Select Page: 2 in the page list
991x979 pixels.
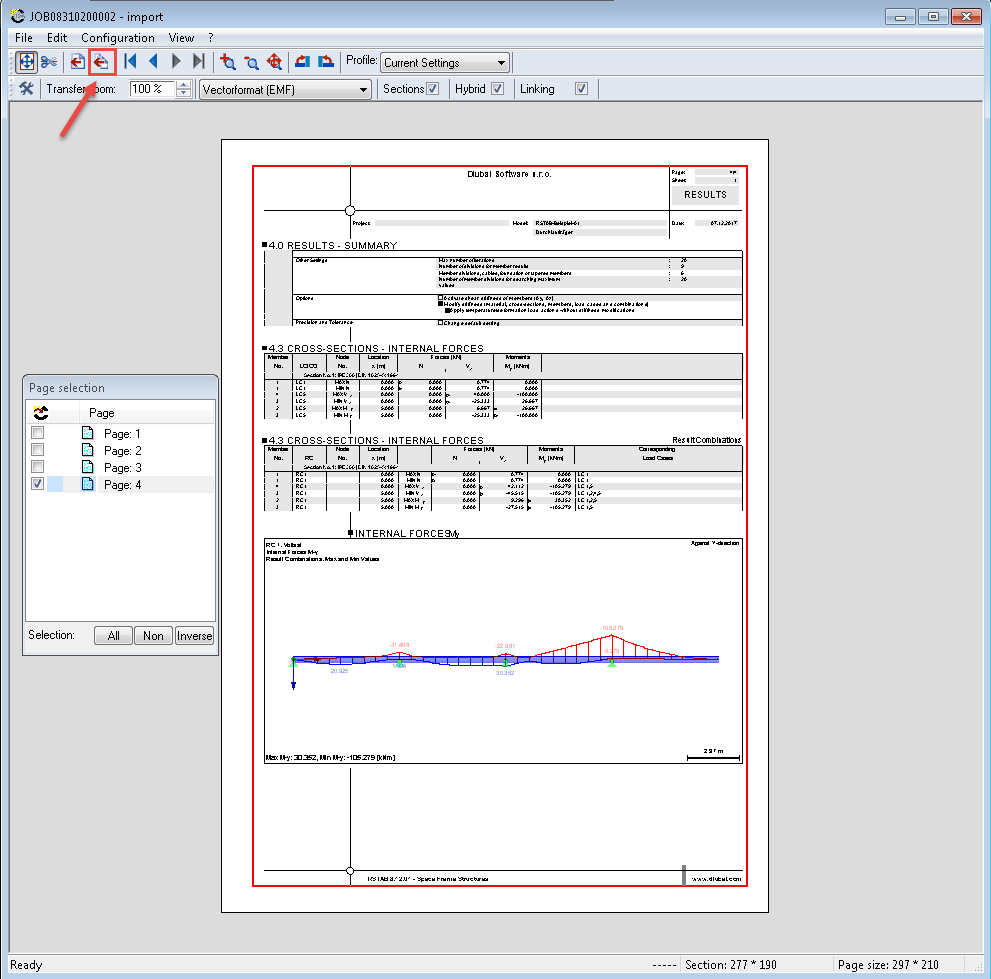tap(125, 450)
